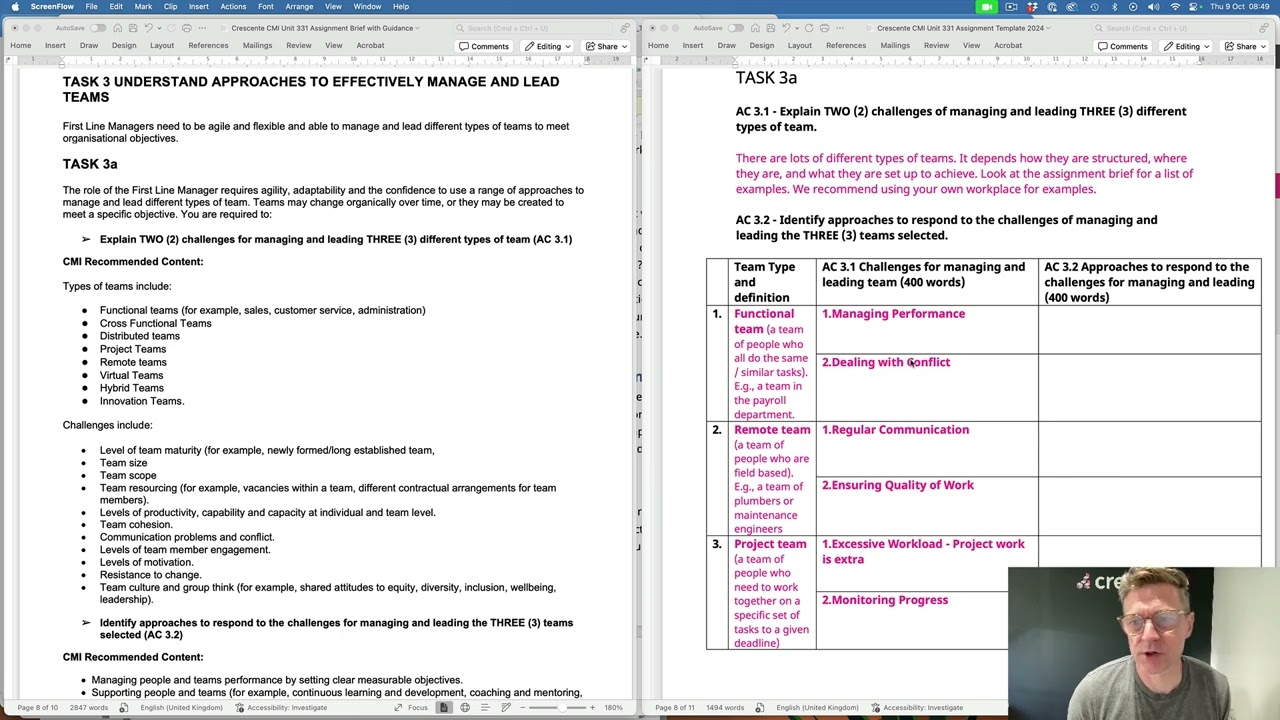Click Print icon in right Template window
Image resolution: width=1280 pixels, height=720 pixels.
pos(824,28)
